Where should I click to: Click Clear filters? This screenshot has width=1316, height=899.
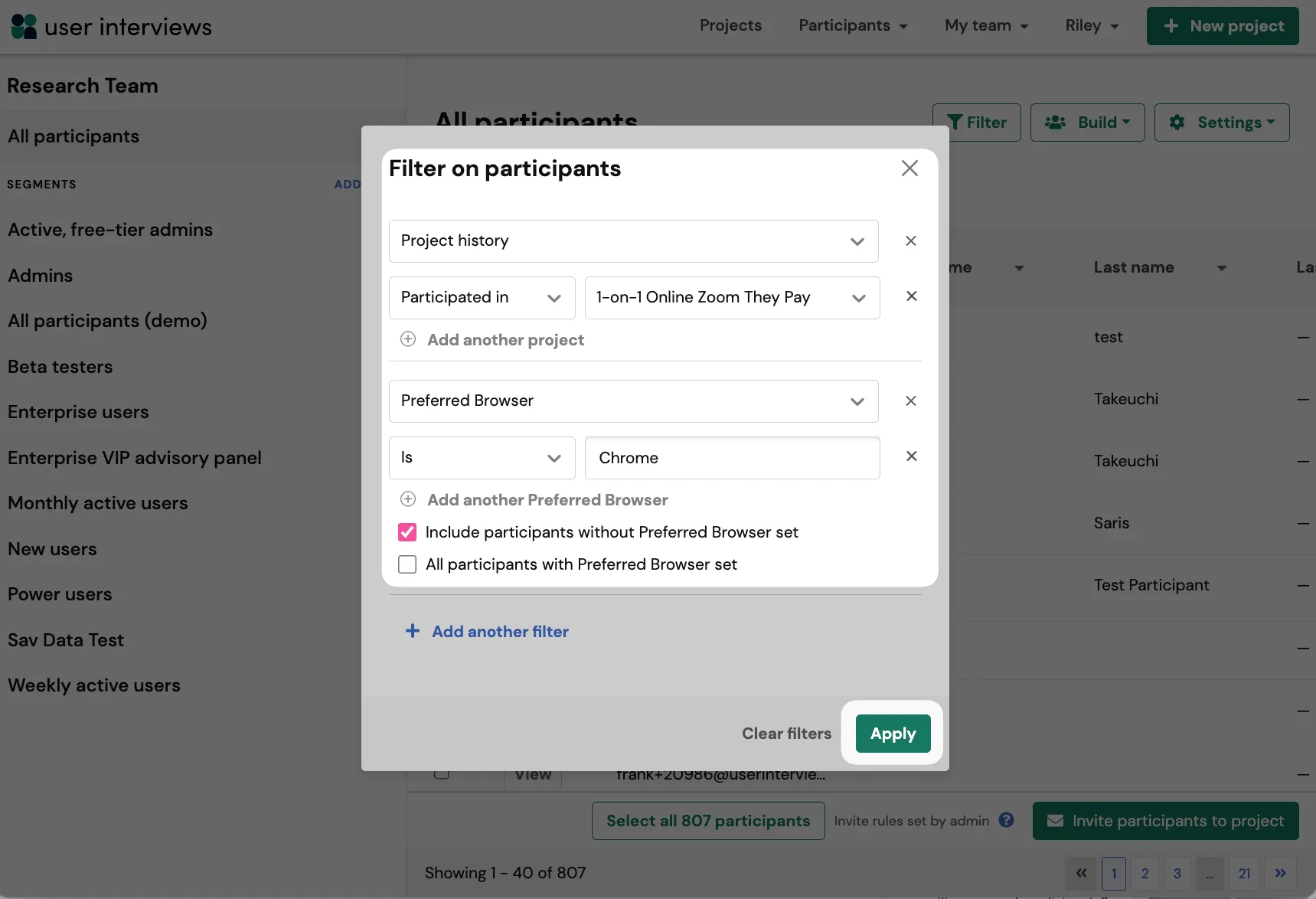786,734
